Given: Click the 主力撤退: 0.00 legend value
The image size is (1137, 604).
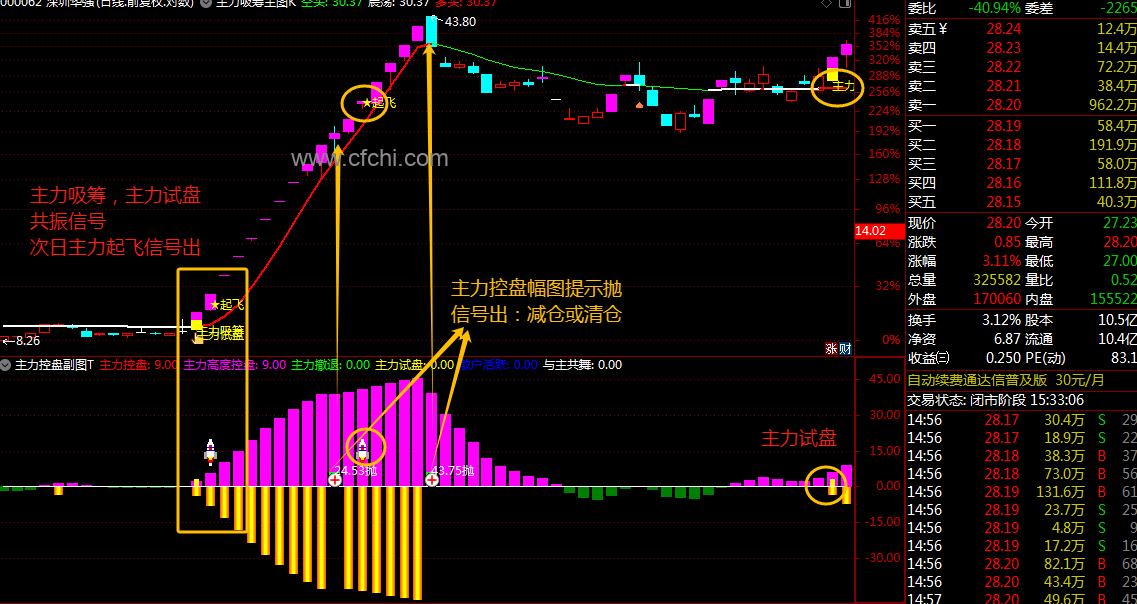Looking at the screenshot, I should point(330,365).
